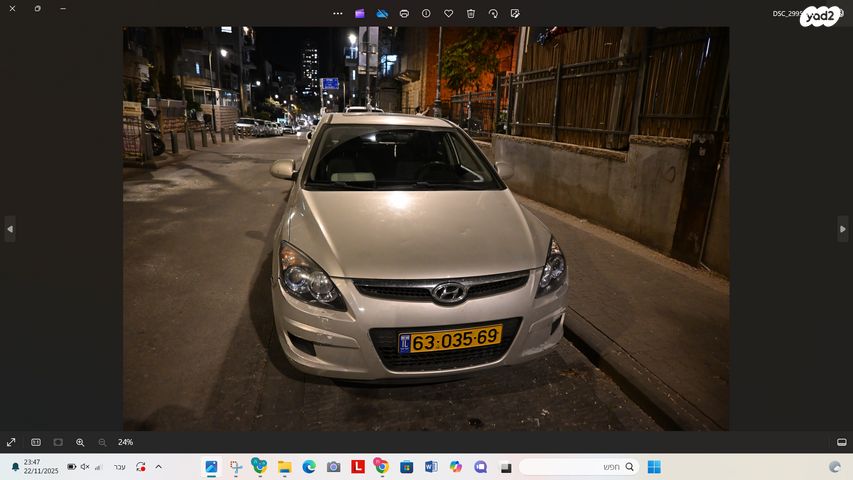
Task: Launch Microsoft Edge from the taskbar
Action: pyautogui.click(x=309, y=467)
